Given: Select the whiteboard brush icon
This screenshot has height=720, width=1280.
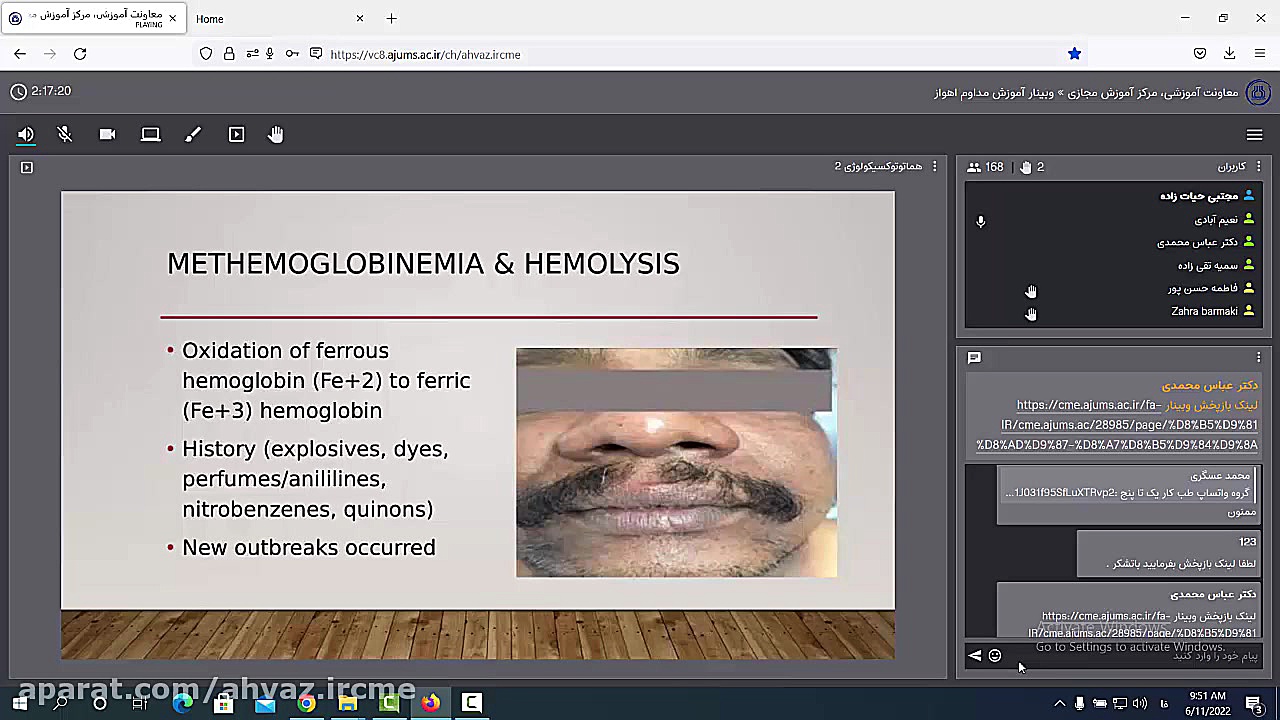Looking at the screenshot, I should [193, 134].
